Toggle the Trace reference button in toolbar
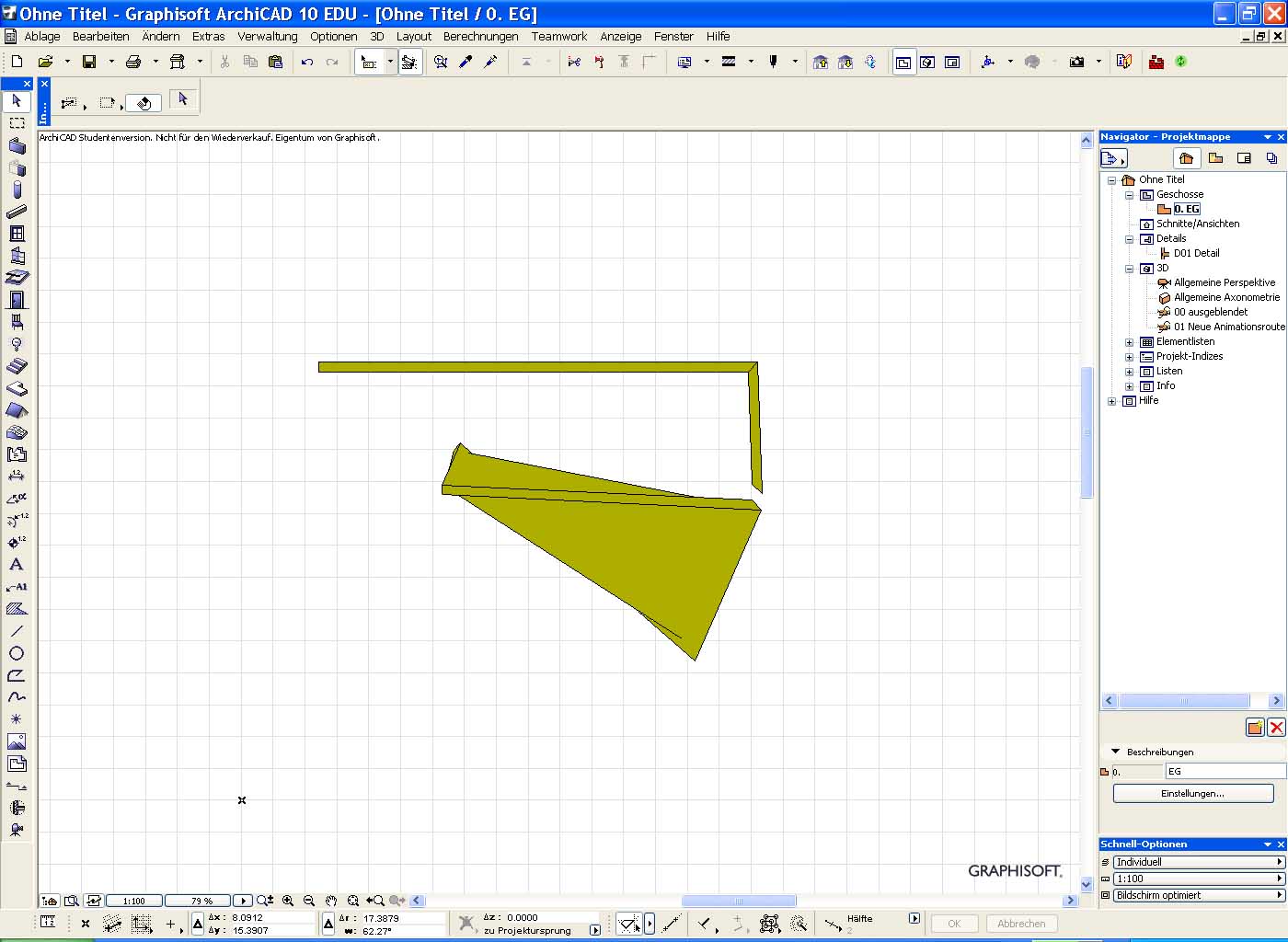This screenshot has height=942, width=1288. (409, 62)
